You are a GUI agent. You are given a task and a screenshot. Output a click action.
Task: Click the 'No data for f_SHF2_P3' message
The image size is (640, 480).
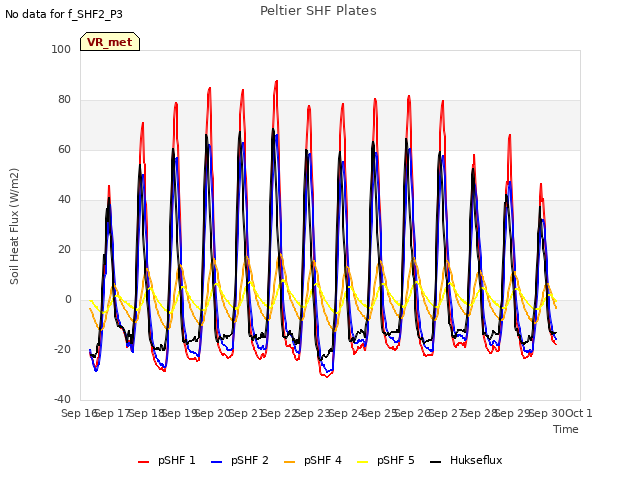(64, 14)
